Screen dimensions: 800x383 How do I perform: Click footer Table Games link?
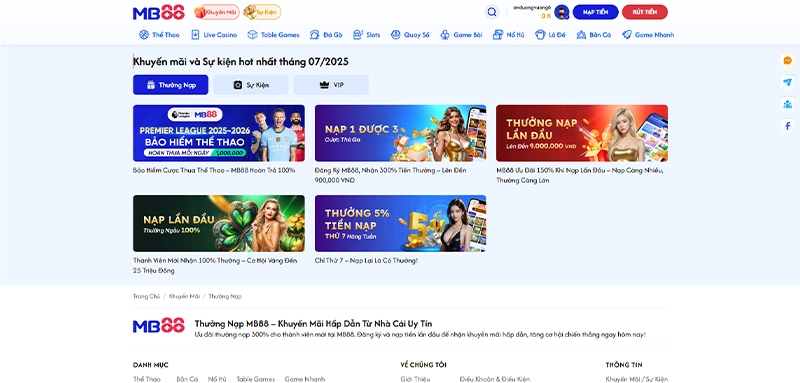click(x=256, y=379)
